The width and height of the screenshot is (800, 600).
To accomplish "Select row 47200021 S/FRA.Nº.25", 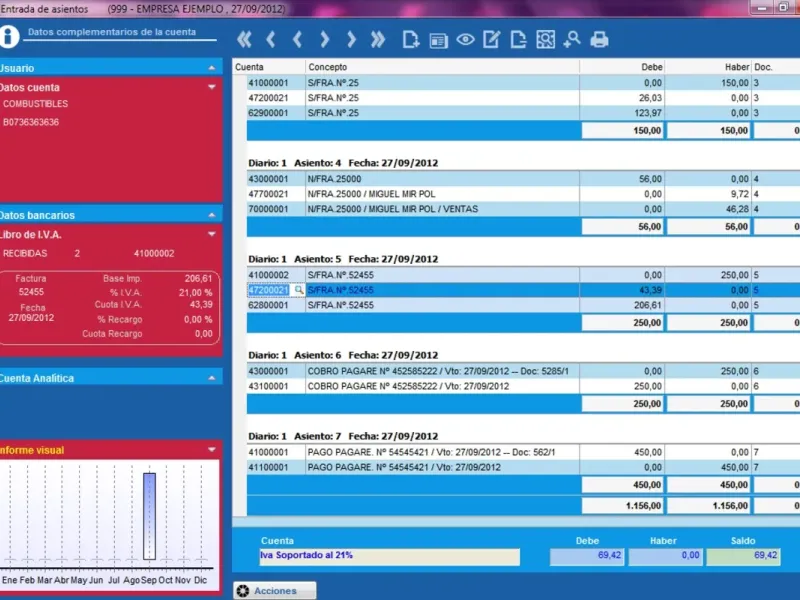I will click(523, 98).
